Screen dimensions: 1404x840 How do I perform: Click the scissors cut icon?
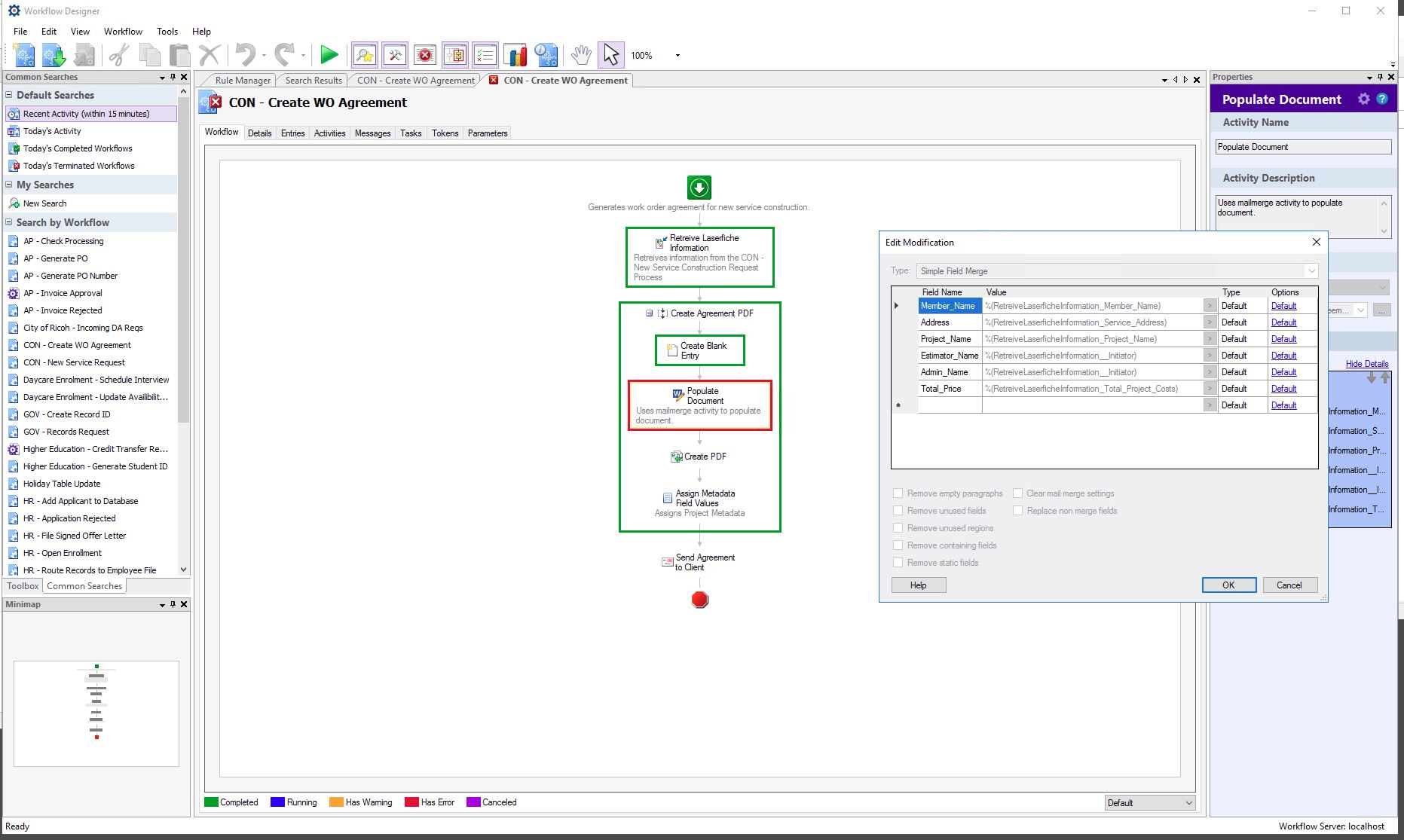click(x=119, y=55)
